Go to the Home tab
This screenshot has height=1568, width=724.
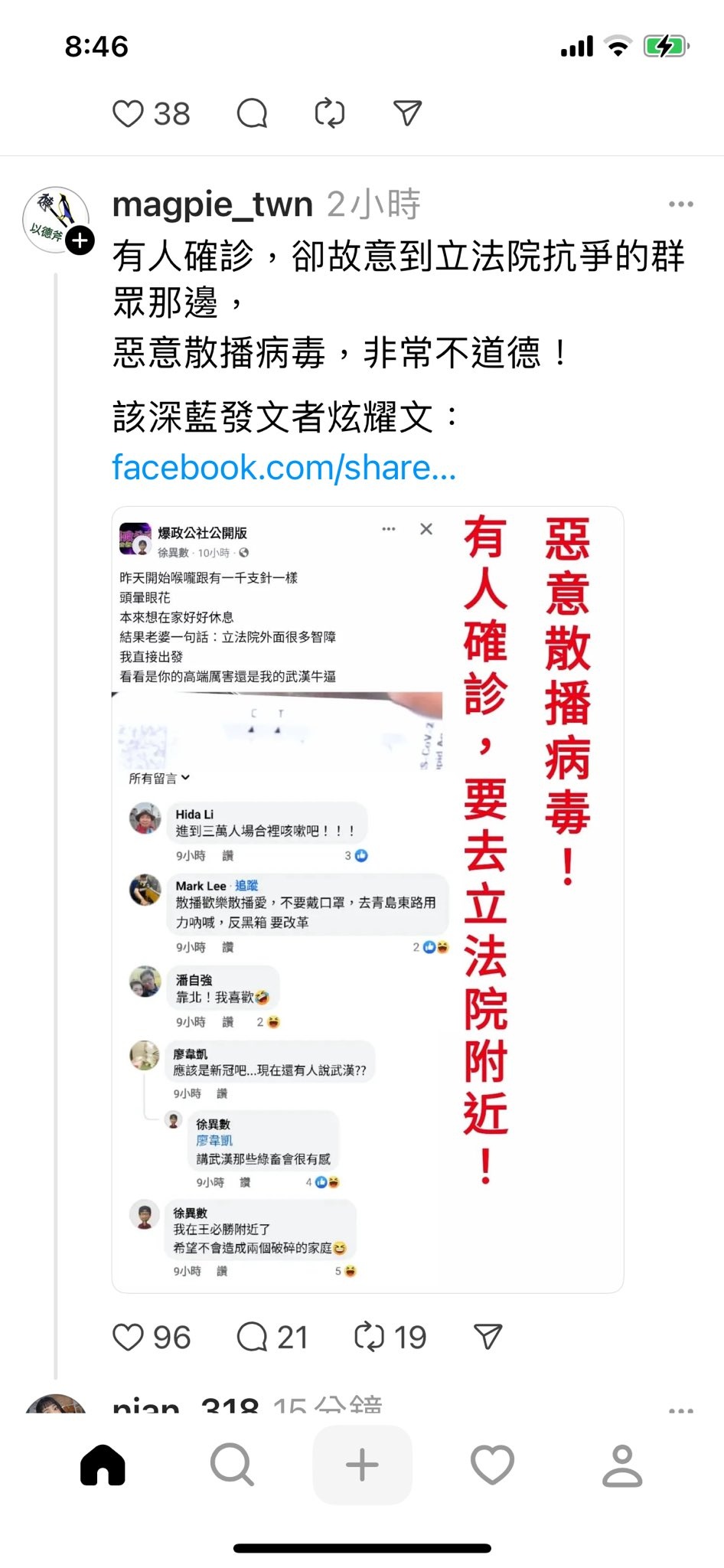pos(103,1465)
